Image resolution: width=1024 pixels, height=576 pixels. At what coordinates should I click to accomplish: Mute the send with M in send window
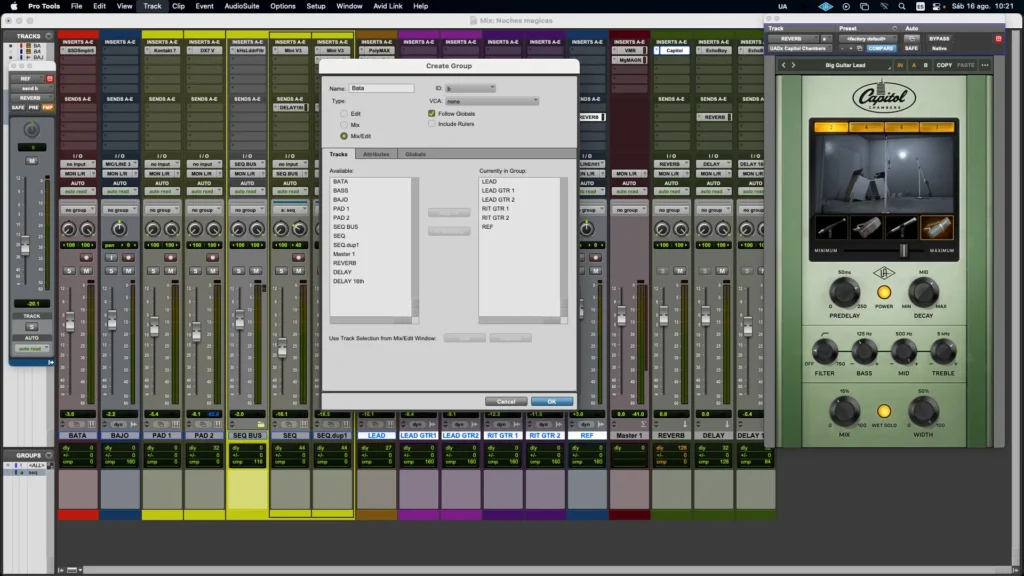click(31, 161)
